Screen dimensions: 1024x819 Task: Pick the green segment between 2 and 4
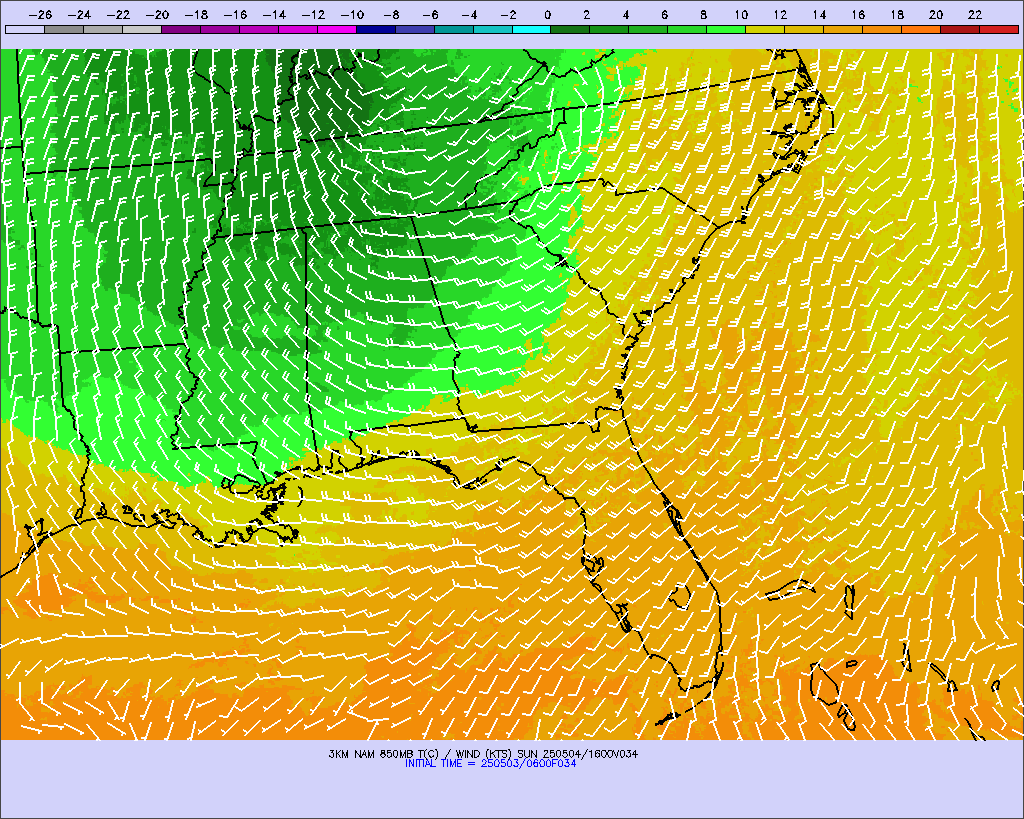[x=609, y=29]
